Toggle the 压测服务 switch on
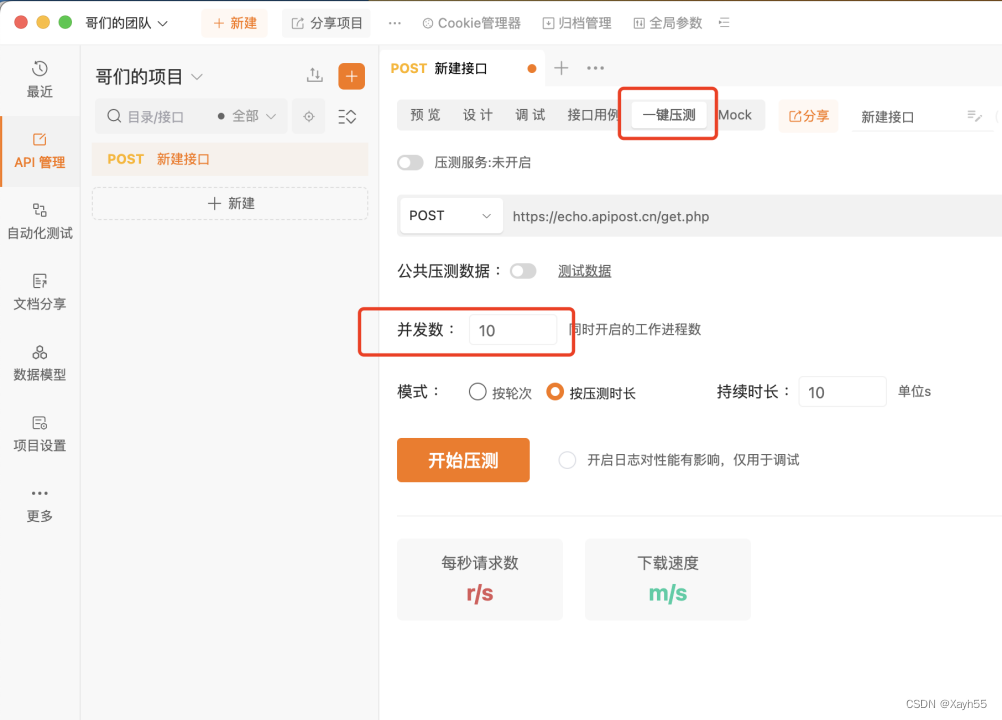This screenshot has width=1002, height=720. click(410, 162)
